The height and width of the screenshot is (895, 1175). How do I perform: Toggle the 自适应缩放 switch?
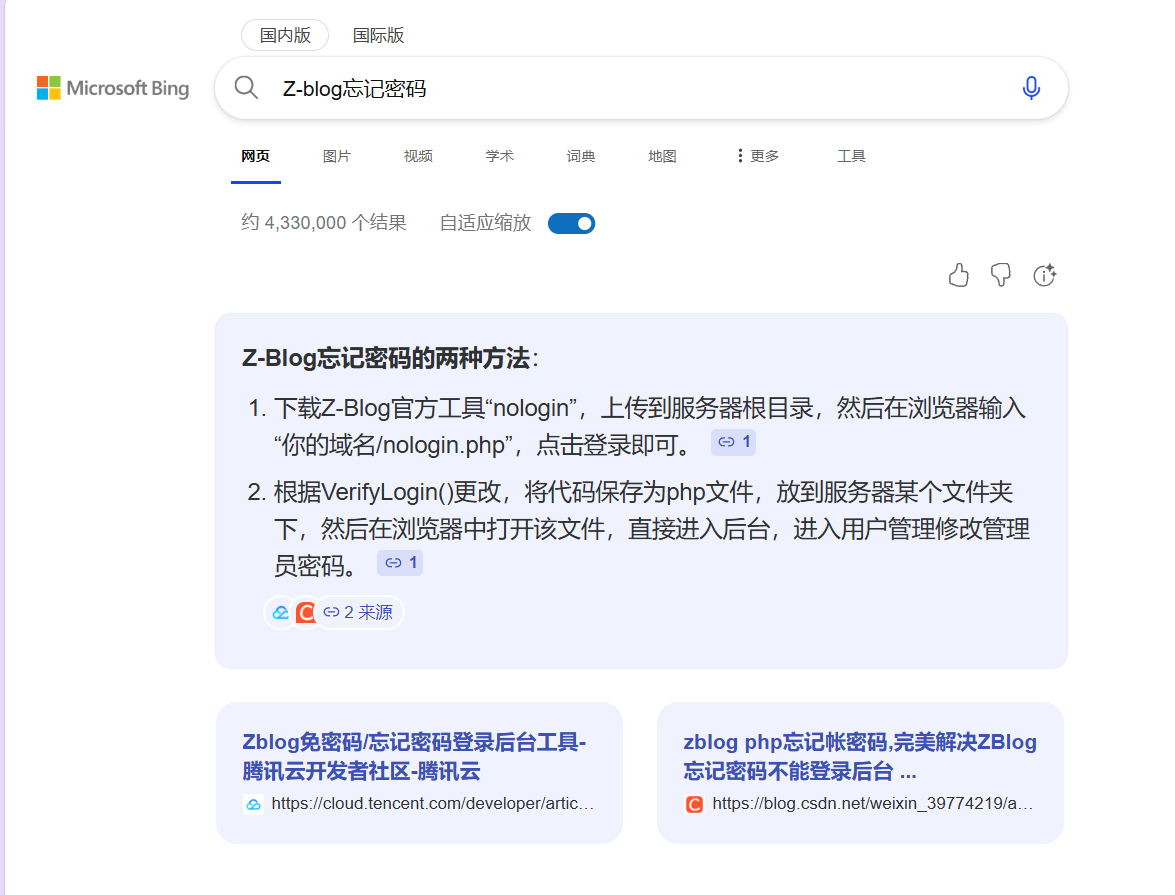click(571, 223)
